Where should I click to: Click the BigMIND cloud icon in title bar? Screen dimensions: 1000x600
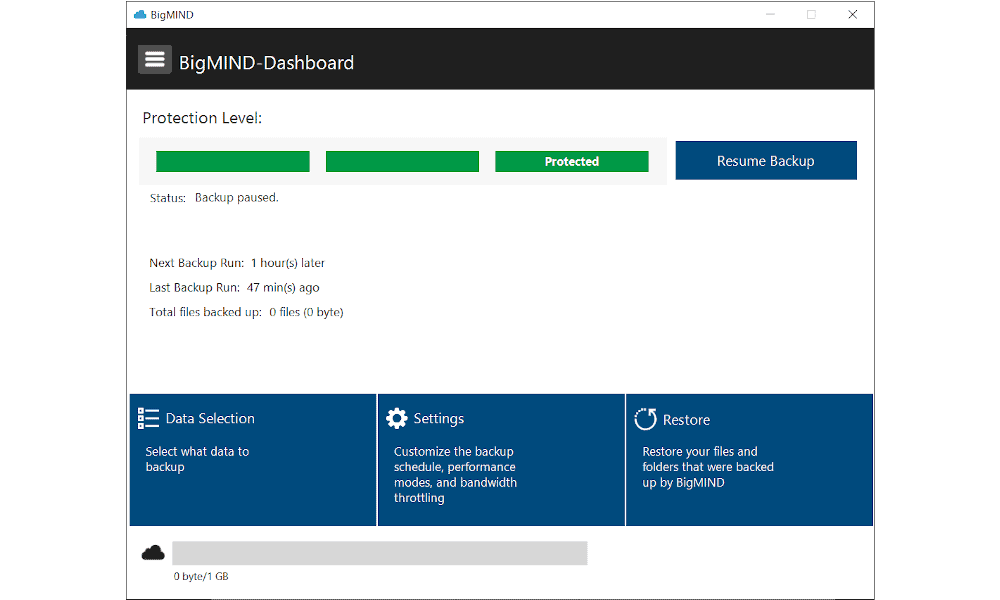tap(140, 15)
